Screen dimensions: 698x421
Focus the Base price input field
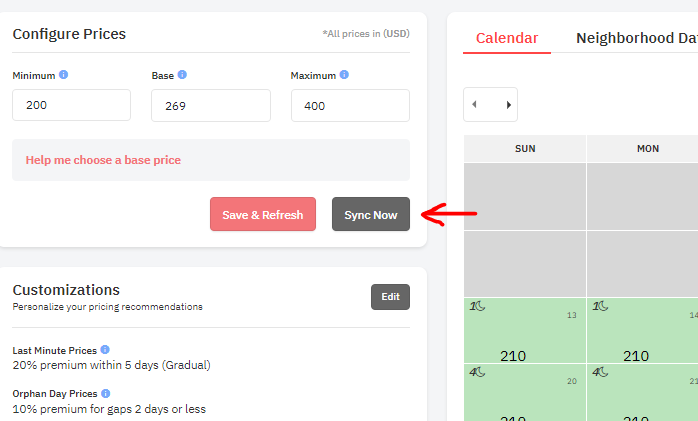[210, 105]
